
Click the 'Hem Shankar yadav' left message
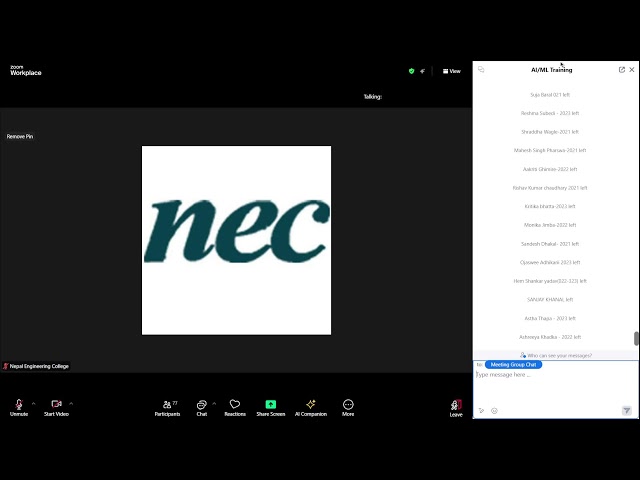(550, 281)
